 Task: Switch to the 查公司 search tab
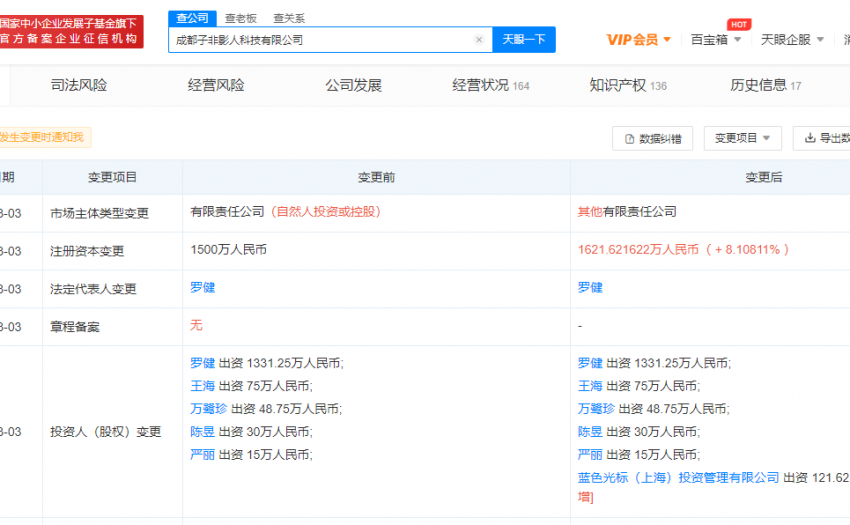click(x=192, y=18)
